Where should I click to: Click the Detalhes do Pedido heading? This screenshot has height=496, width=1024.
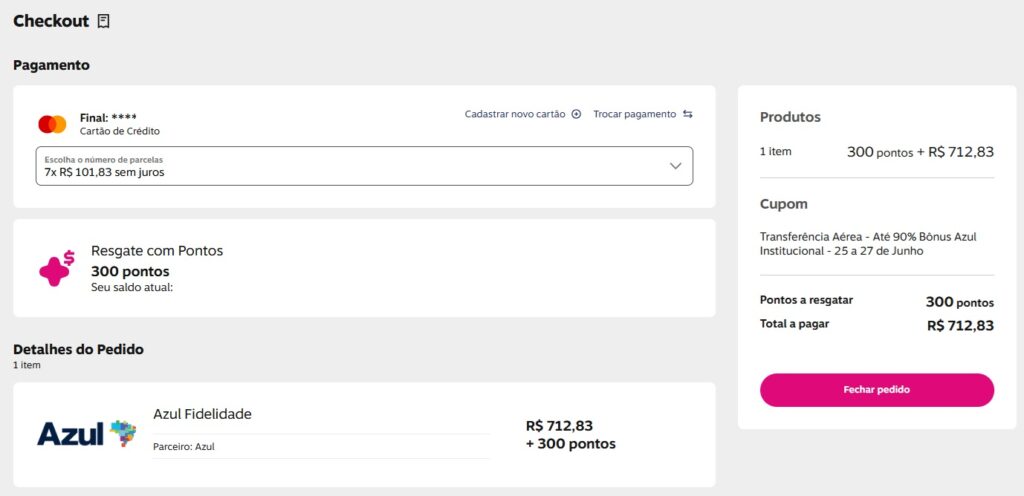pyautogui.click(x=78, y=349)
